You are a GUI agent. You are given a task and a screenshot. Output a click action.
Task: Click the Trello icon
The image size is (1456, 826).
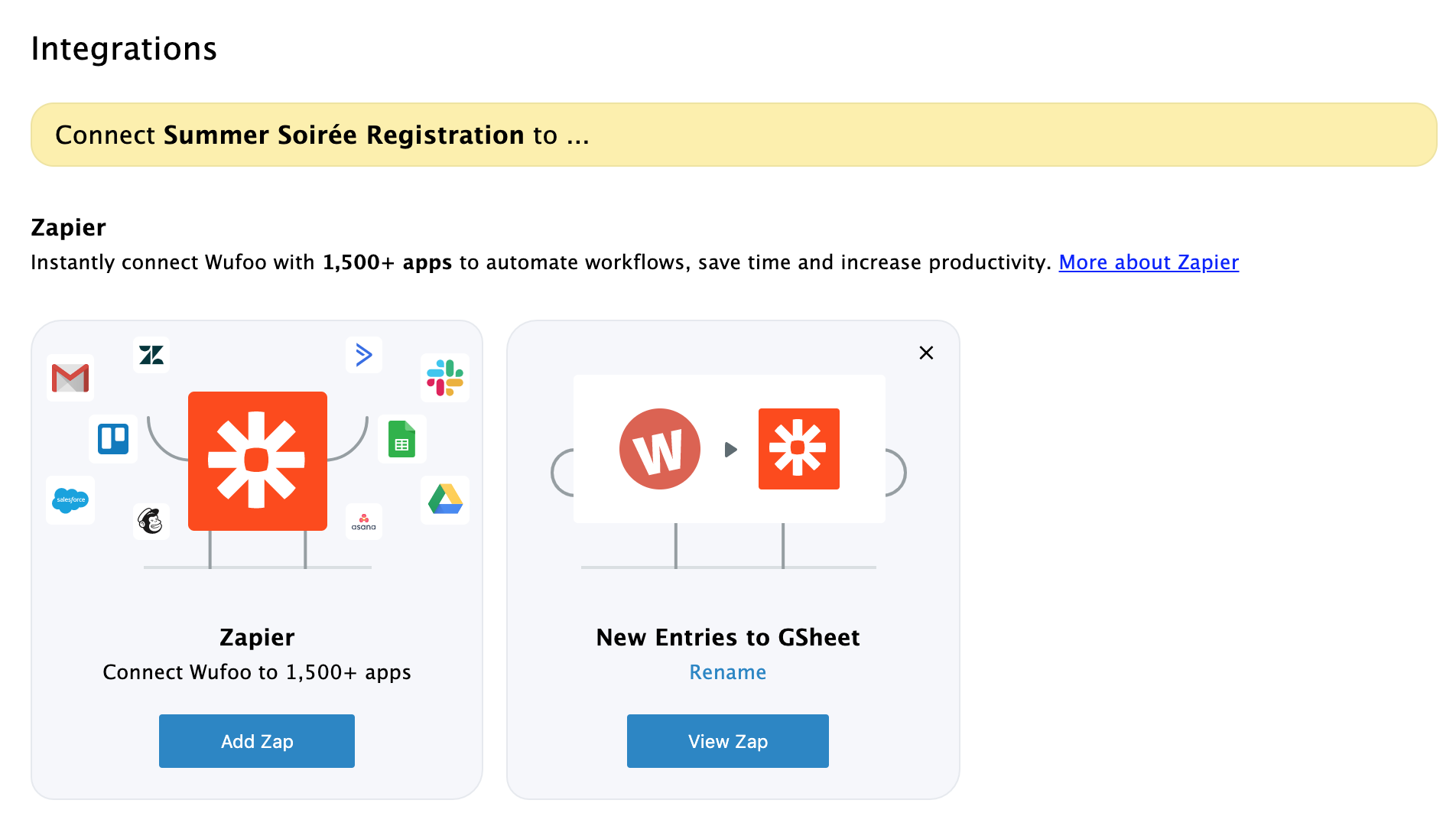click(112, 440)
